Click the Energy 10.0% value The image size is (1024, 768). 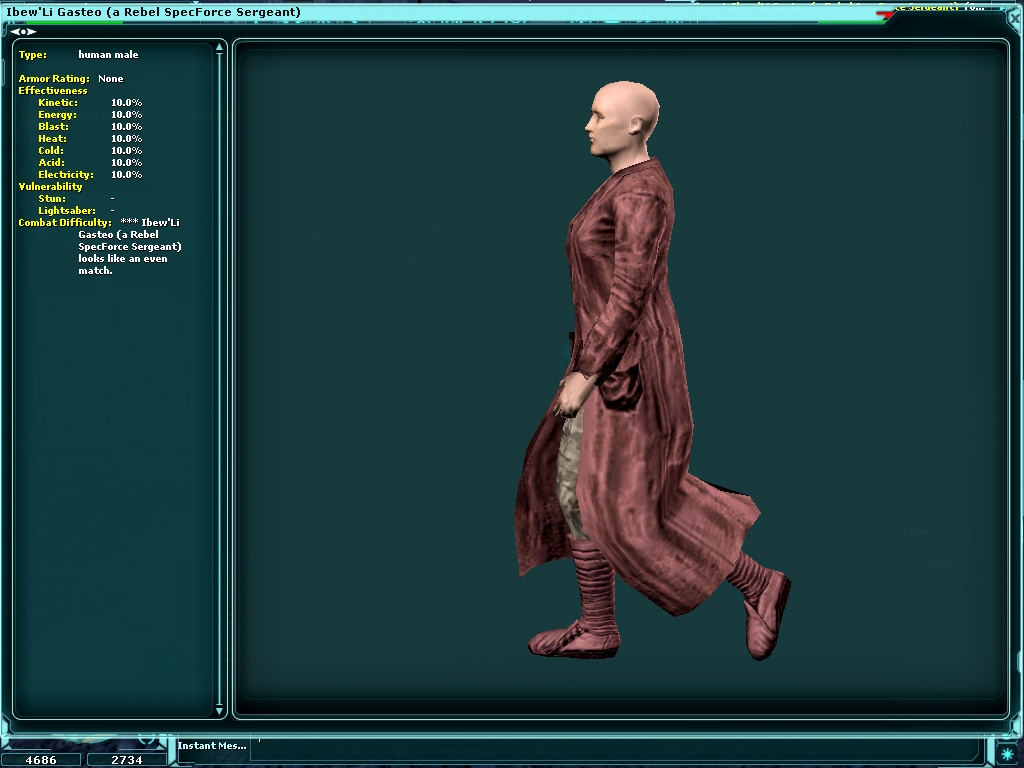click(x=126, y=115)
